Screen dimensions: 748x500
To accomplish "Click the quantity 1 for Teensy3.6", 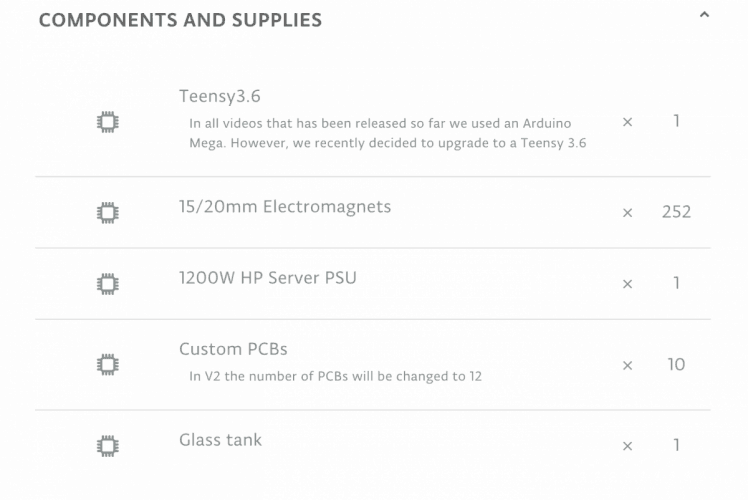I will click(x=677, y=122).
